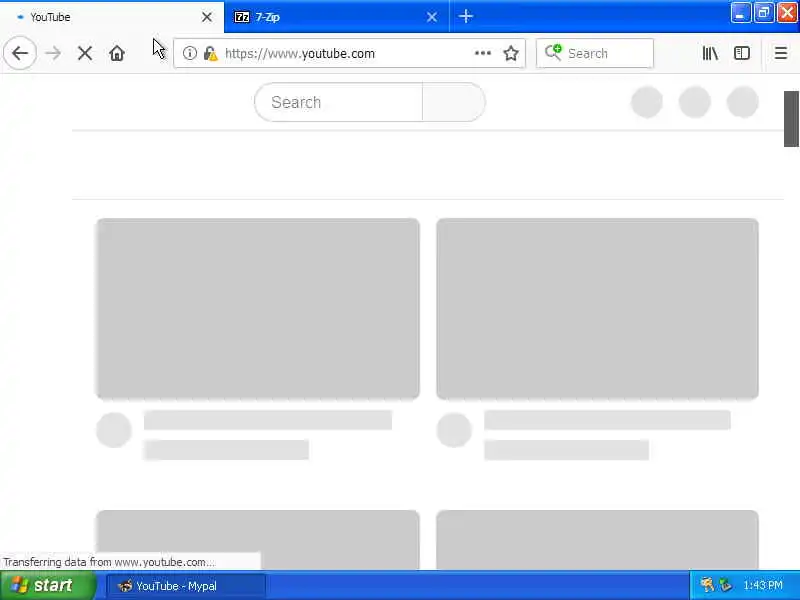Click the forward navigation arrow
The width and height of the screenshot is (800, 600).
coord(53,53)
